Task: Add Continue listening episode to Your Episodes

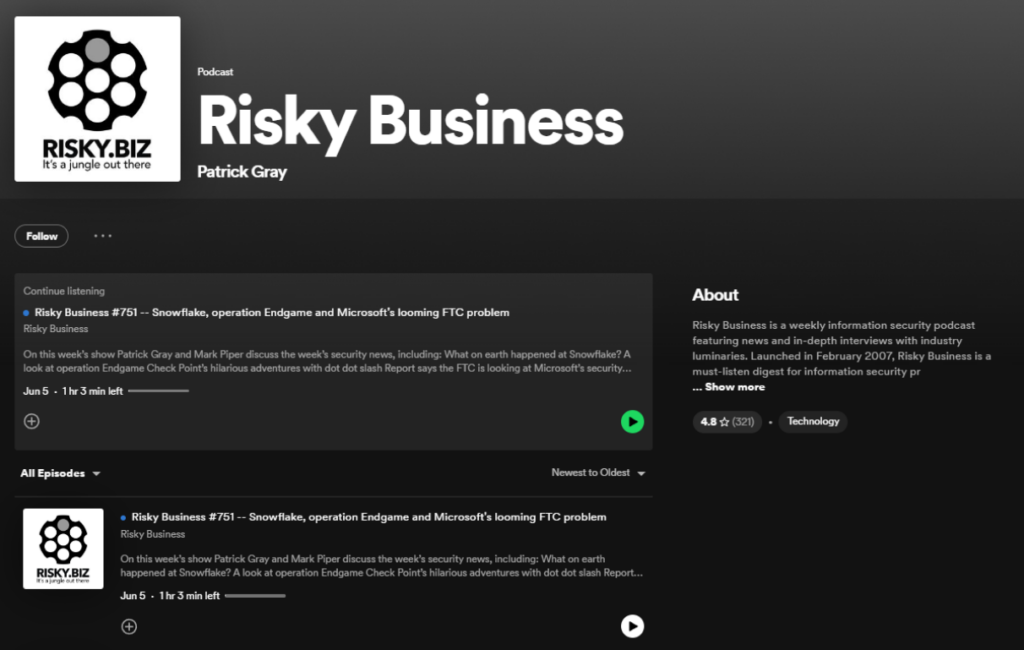Action: 31,421
